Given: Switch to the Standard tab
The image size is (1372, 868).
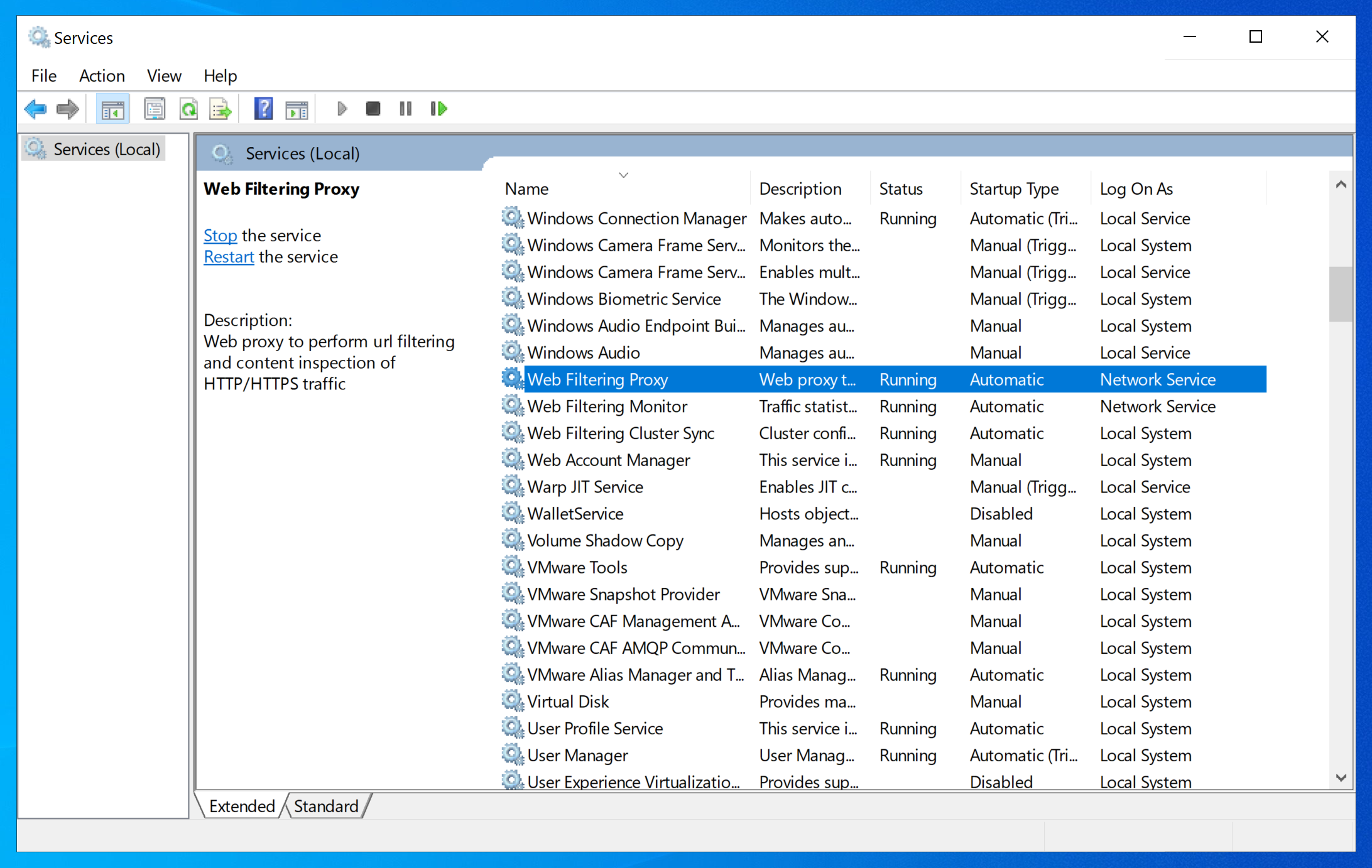Looking at the screenshot, I should coord(326,806).
